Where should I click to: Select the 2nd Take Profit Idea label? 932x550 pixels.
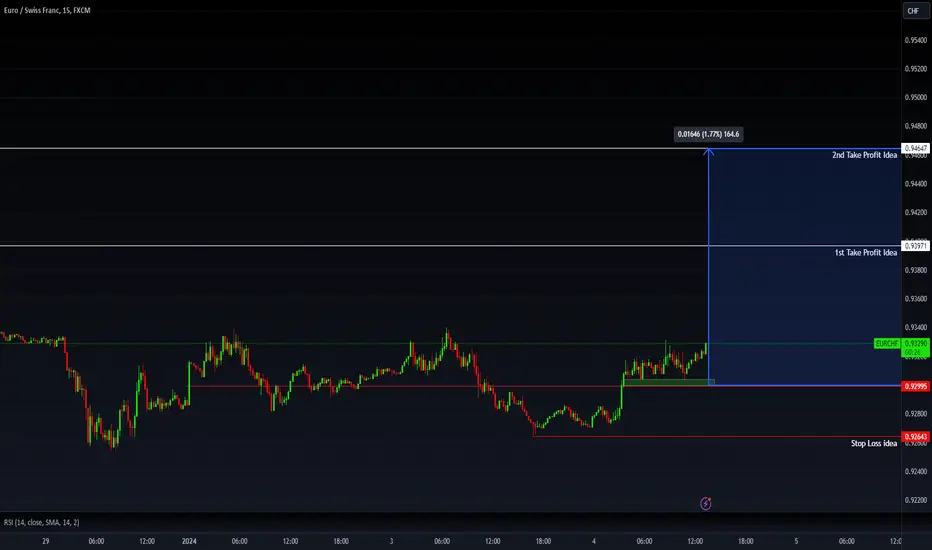(864, 155)
